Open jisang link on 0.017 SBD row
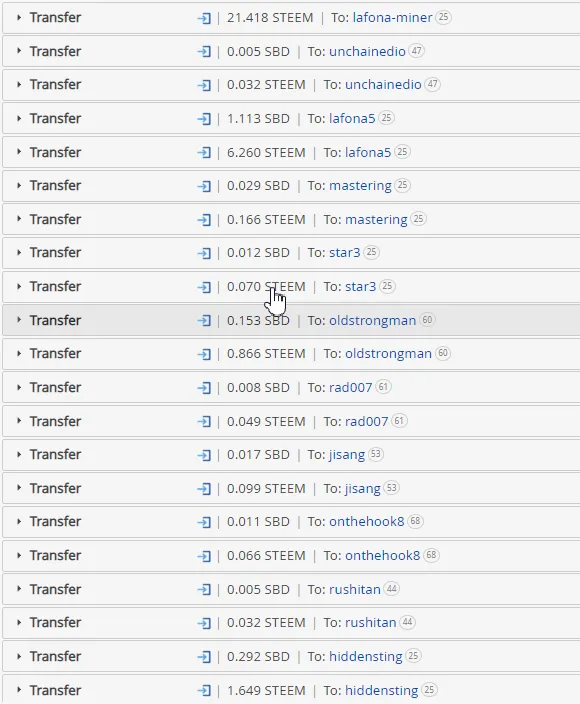580x704 pixels. click(347, 455)
